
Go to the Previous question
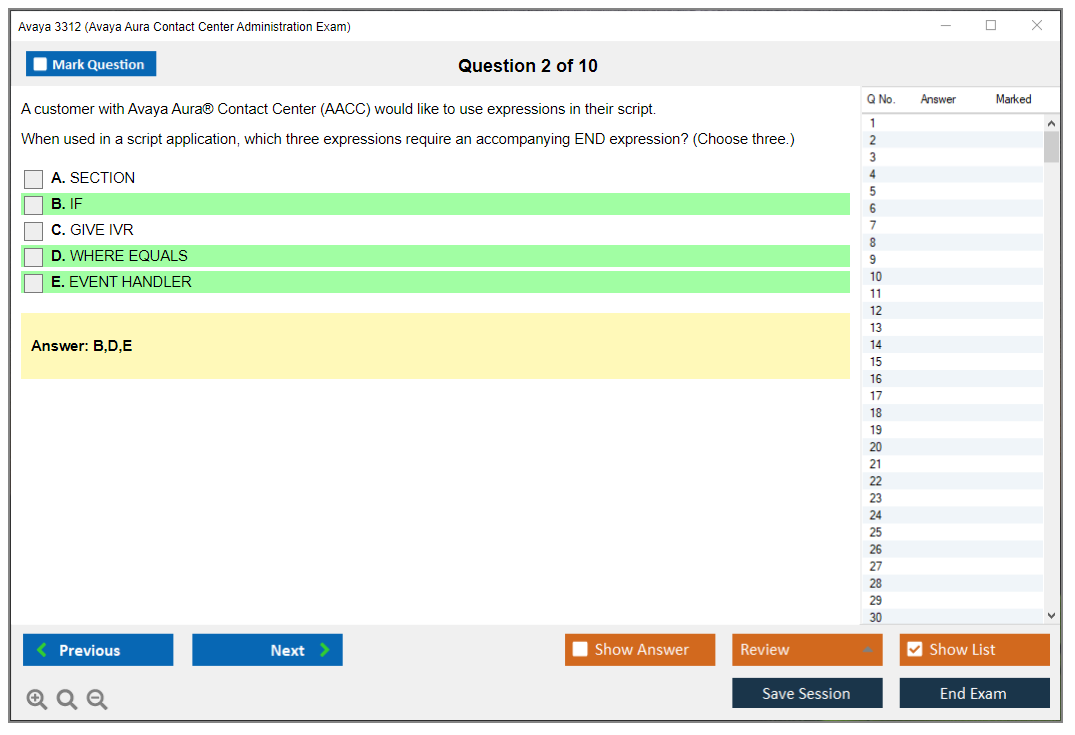click(x=98, y=650)
